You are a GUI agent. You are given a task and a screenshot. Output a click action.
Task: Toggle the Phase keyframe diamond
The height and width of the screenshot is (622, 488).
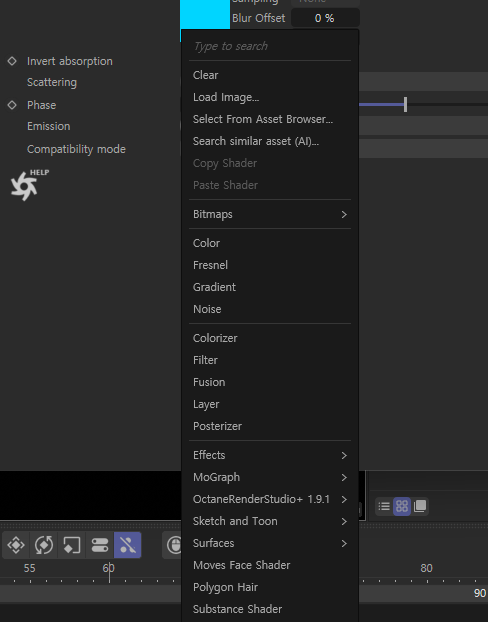pos(12,105)
